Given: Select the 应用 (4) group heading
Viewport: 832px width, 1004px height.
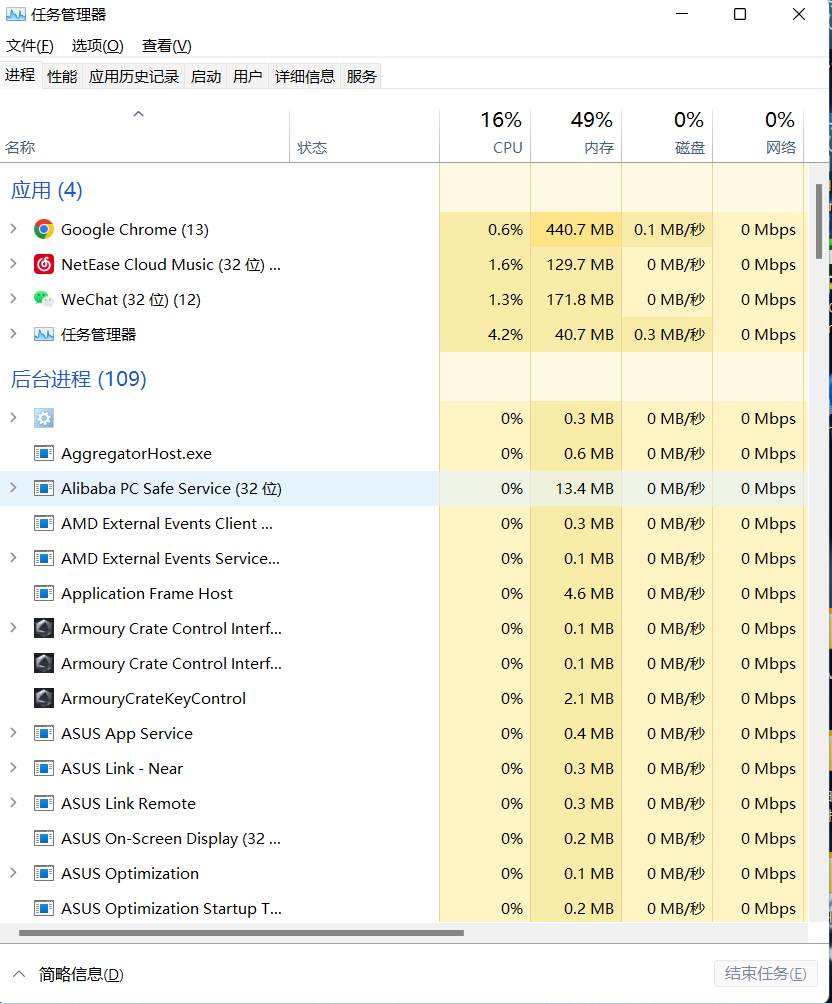Looking at the screenshot, I should coord(46,190).
